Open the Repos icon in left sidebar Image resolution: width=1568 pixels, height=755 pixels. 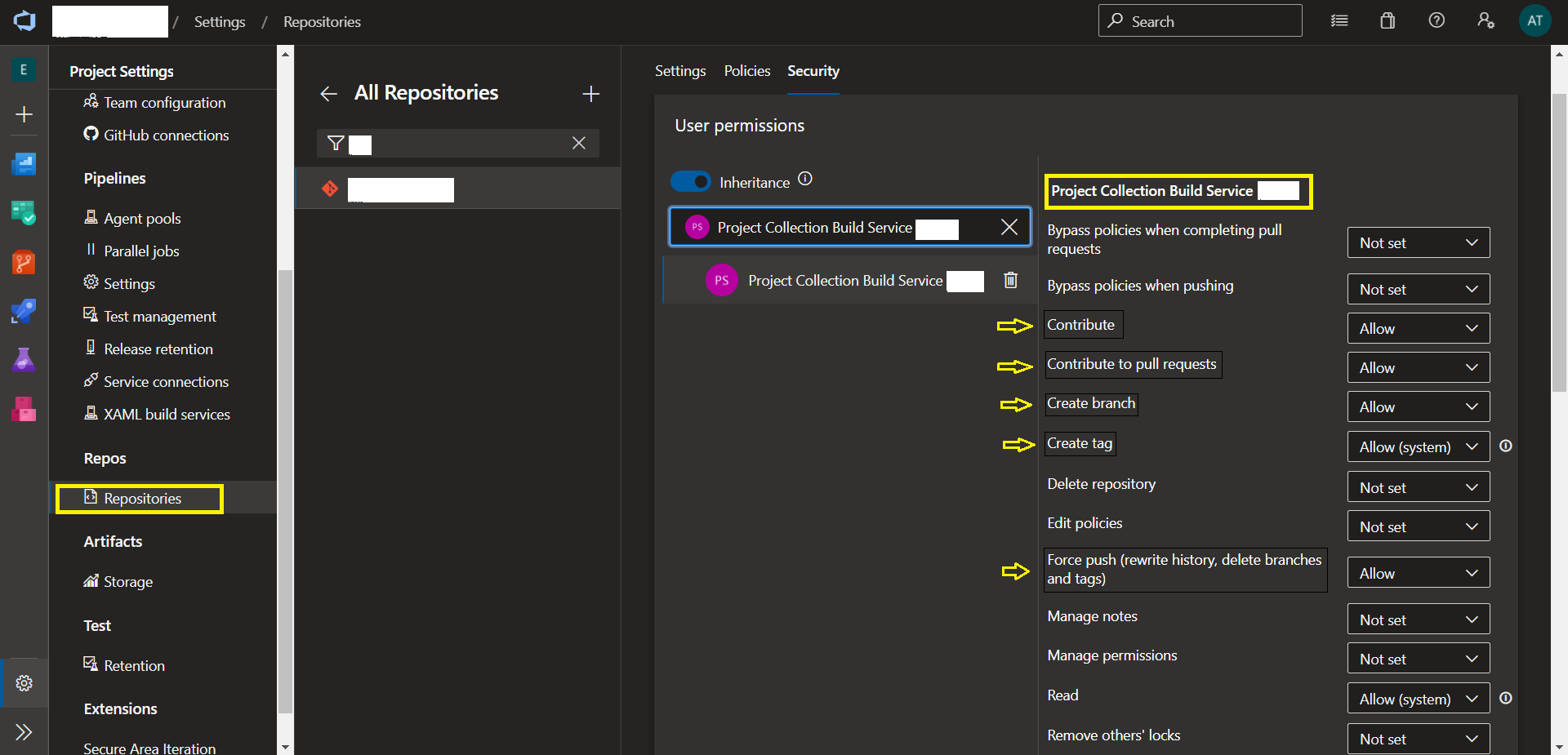24,262
